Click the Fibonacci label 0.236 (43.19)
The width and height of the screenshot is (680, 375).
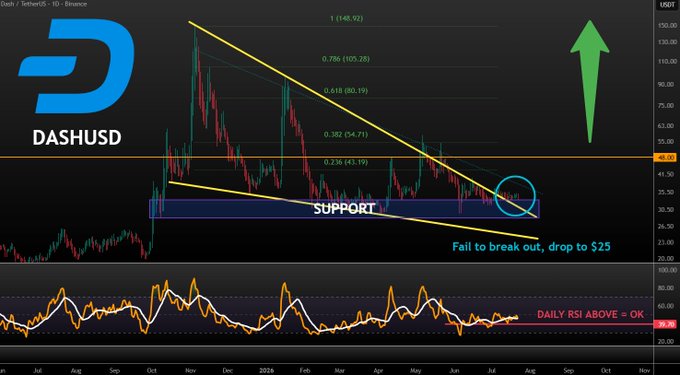(x=346, y=162)
